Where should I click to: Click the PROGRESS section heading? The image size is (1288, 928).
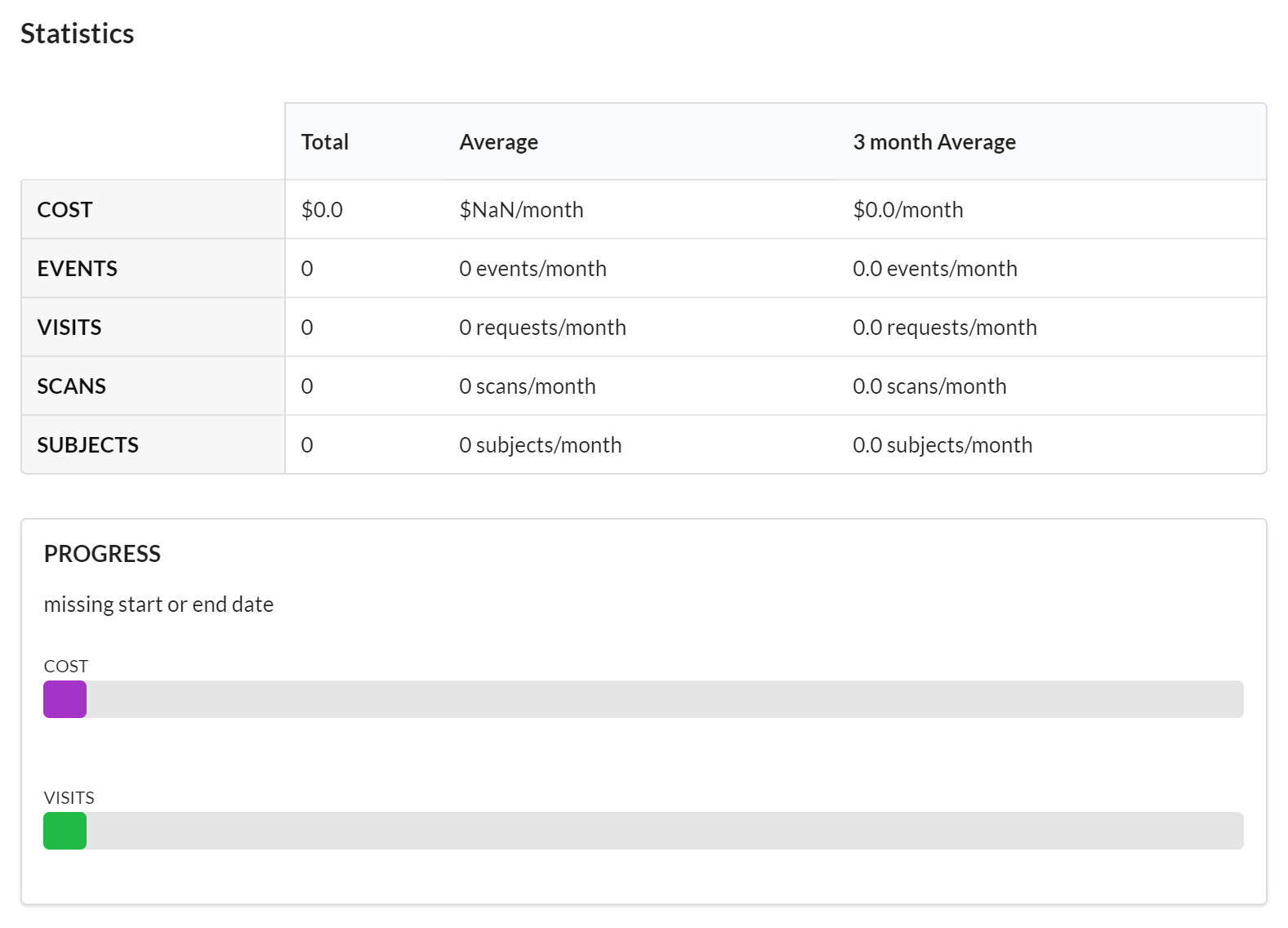102,554
